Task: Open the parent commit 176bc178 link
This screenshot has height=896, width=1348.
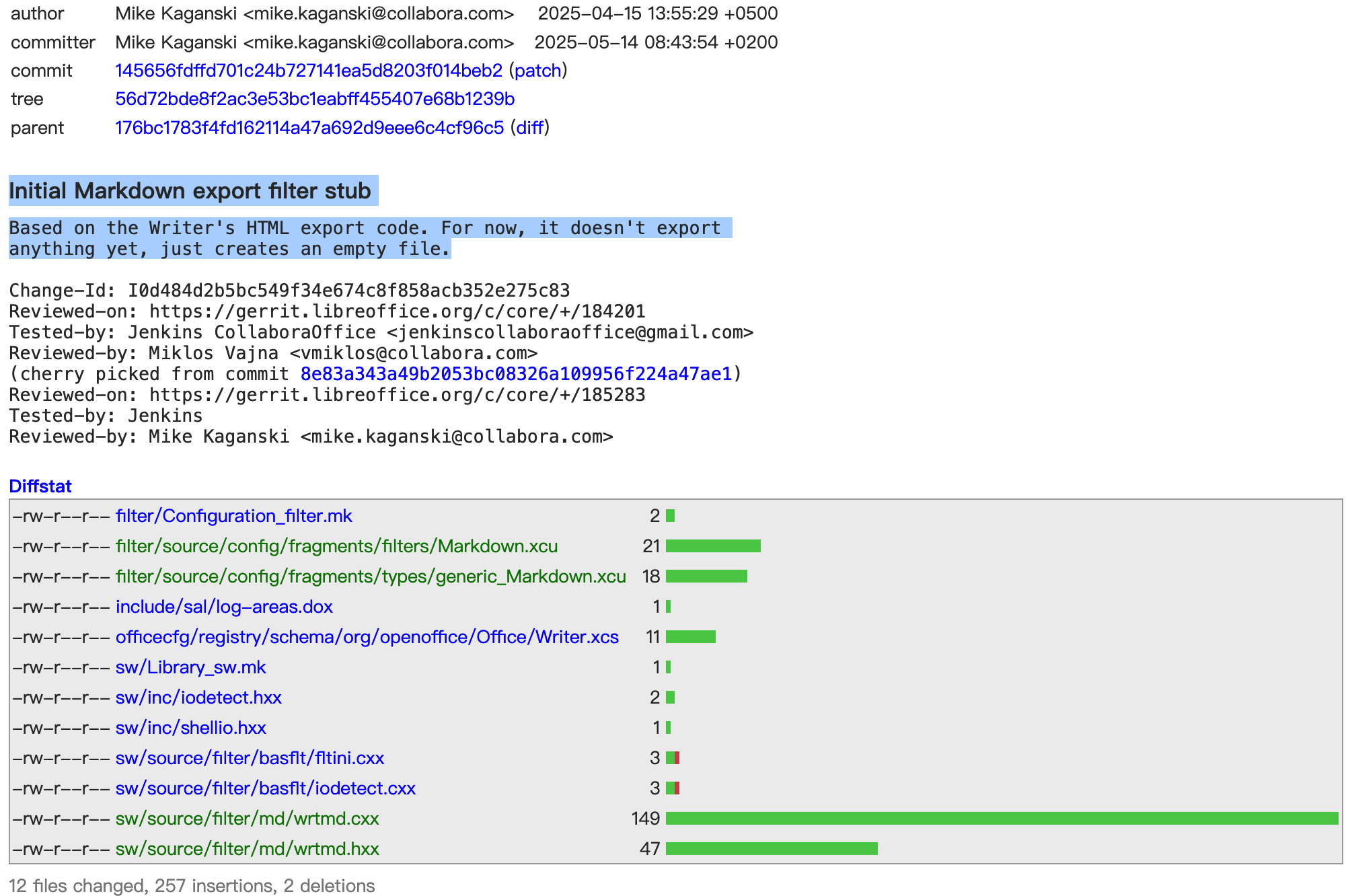Action: (x=309, y=128)
